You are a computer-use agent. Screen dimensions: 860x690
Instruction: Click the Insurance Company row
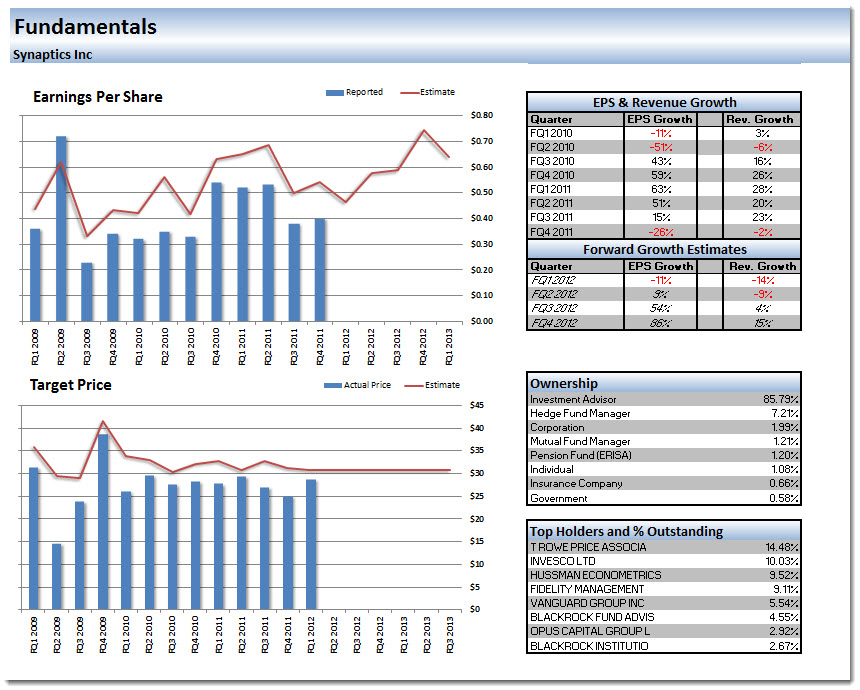(664, 484)
